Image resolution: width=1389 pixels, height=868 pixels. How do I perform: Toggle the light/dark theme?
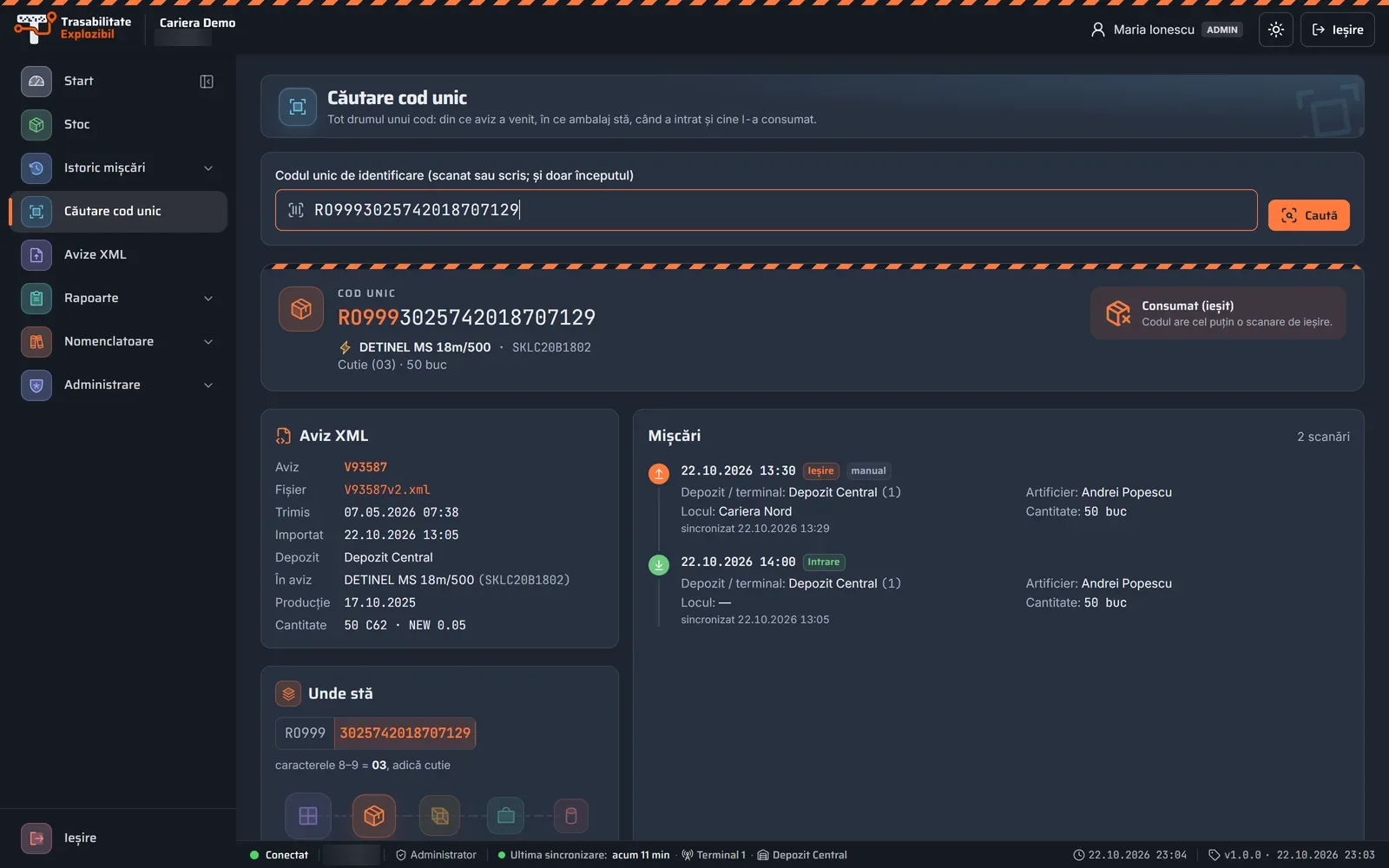1276,30
